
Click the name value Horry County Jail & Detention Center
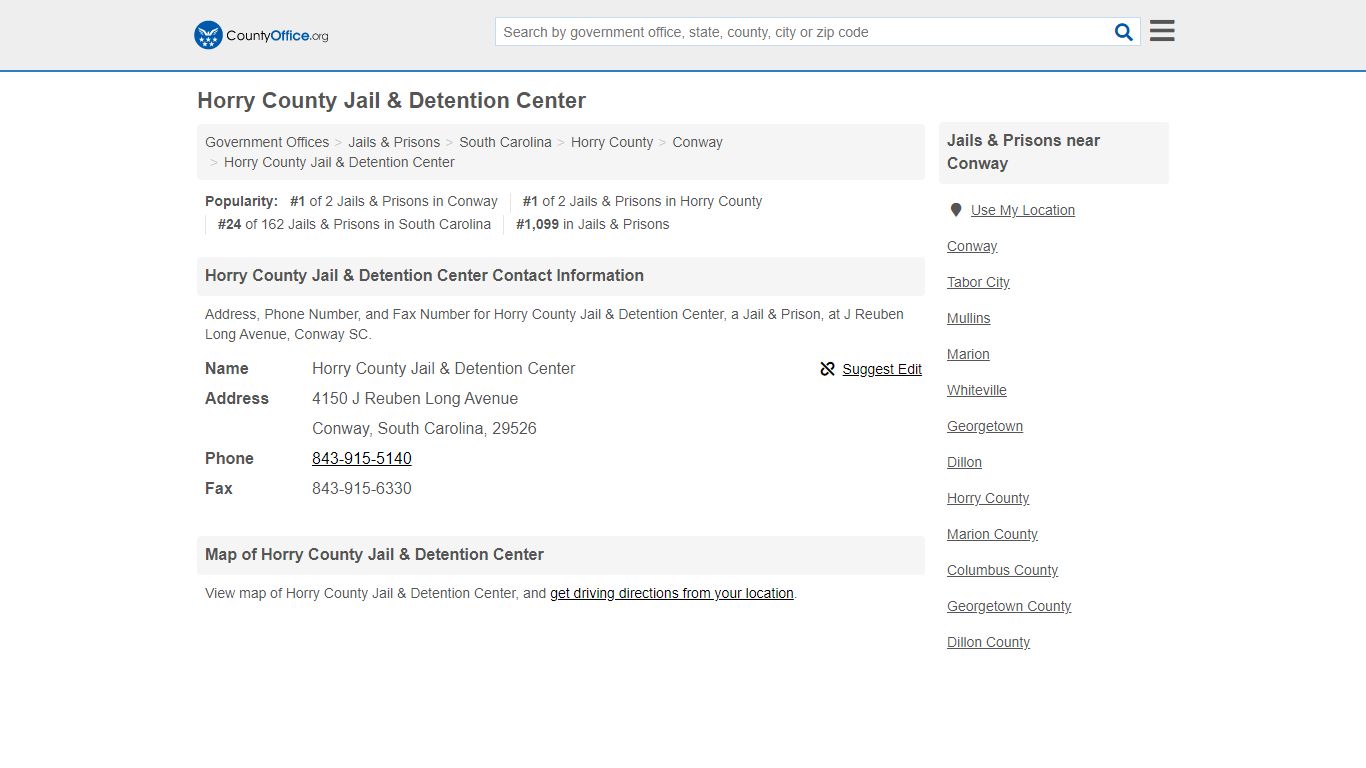pyautogui.click(x=443, y=368)
